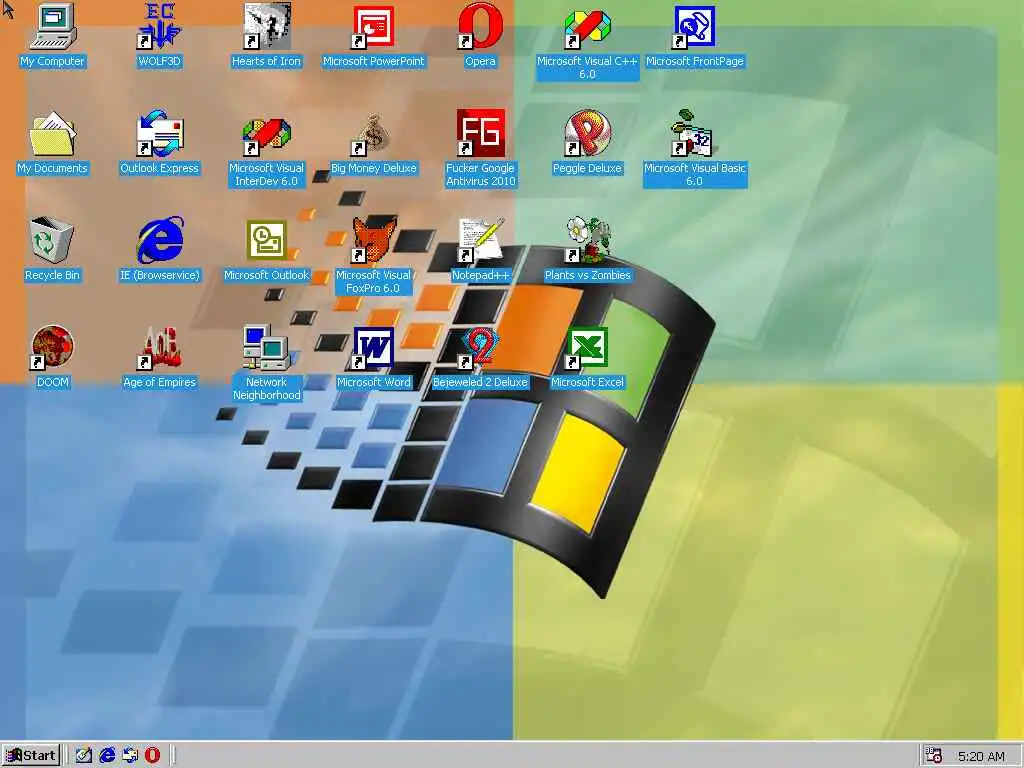The image size is (1024, 768).
Task: Click Show Desktop in the quick launch bar
Action: [84, 756]
